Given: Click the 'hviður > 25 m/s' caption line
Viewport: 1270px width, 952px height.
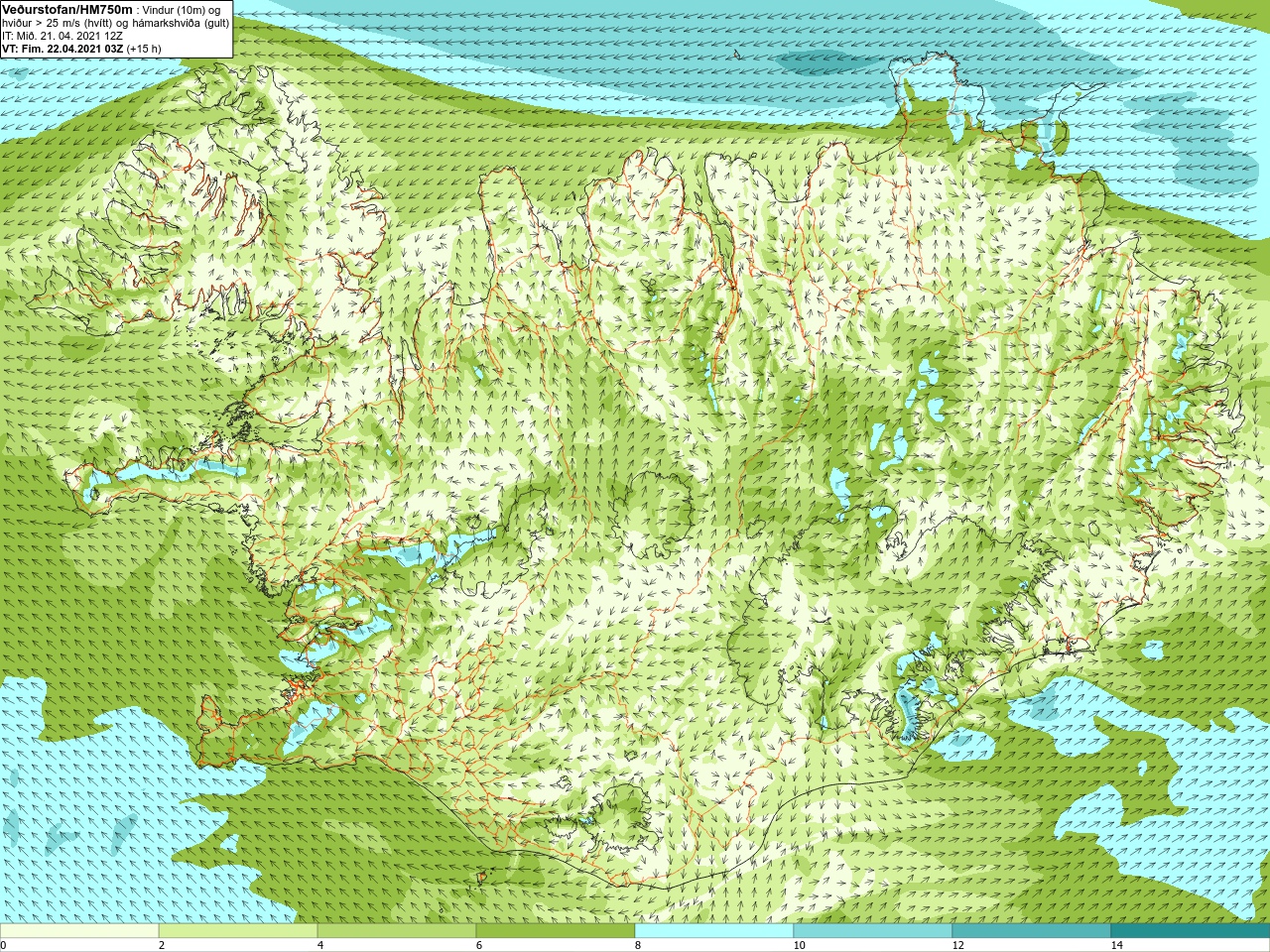Looking at the screenshot, I should click(x=115, y=22).
